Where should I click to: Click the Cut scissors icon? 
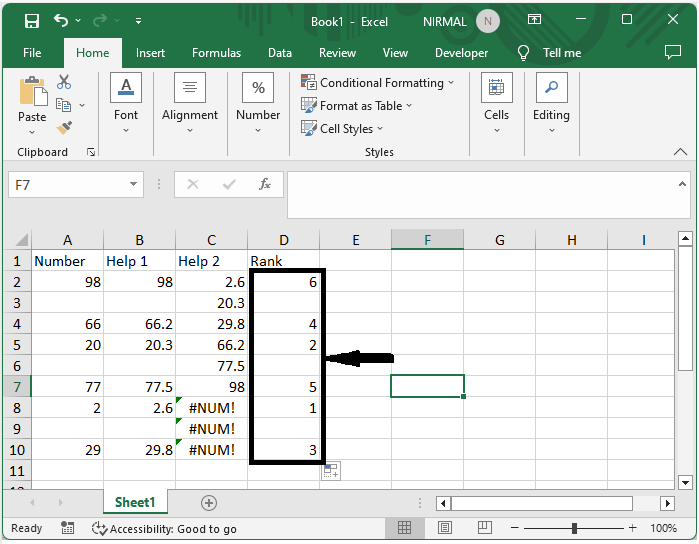point(64,82)
